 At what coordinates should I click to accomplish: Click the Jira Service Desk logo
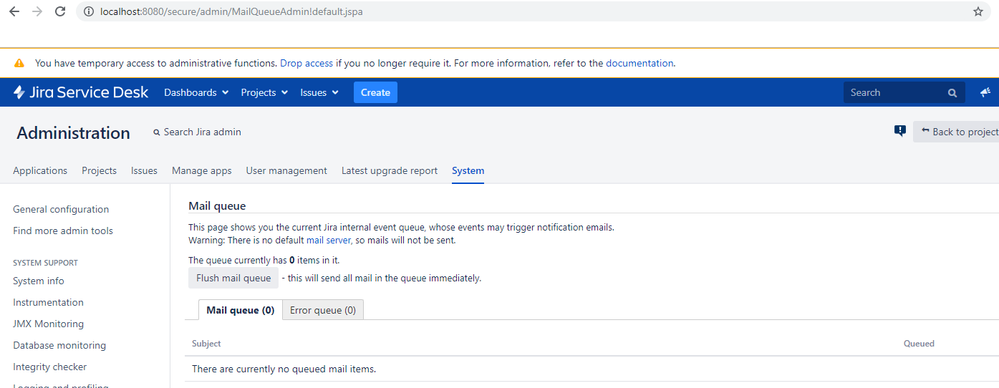(x=80, y=92)
